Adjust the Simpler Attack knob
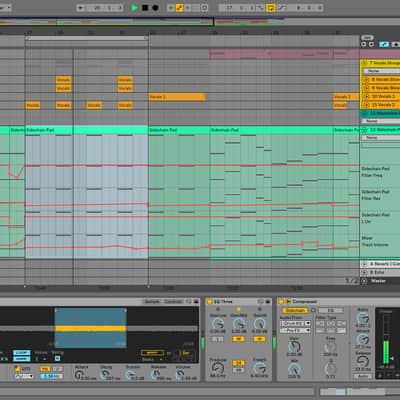400x400 pixels. [79, 375]
